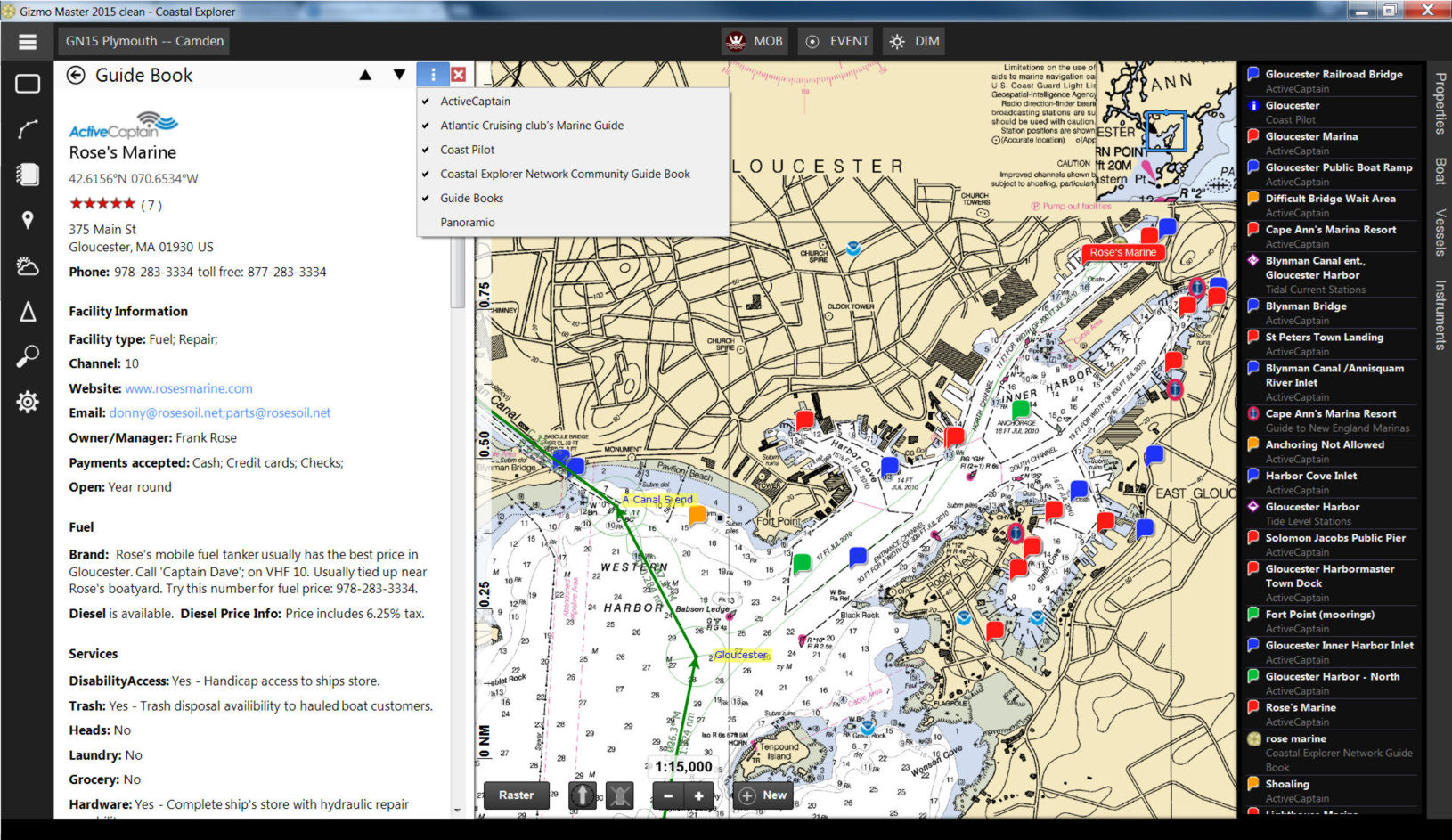Toggle Coastal Explorer Network Community Guide Book

573,174
